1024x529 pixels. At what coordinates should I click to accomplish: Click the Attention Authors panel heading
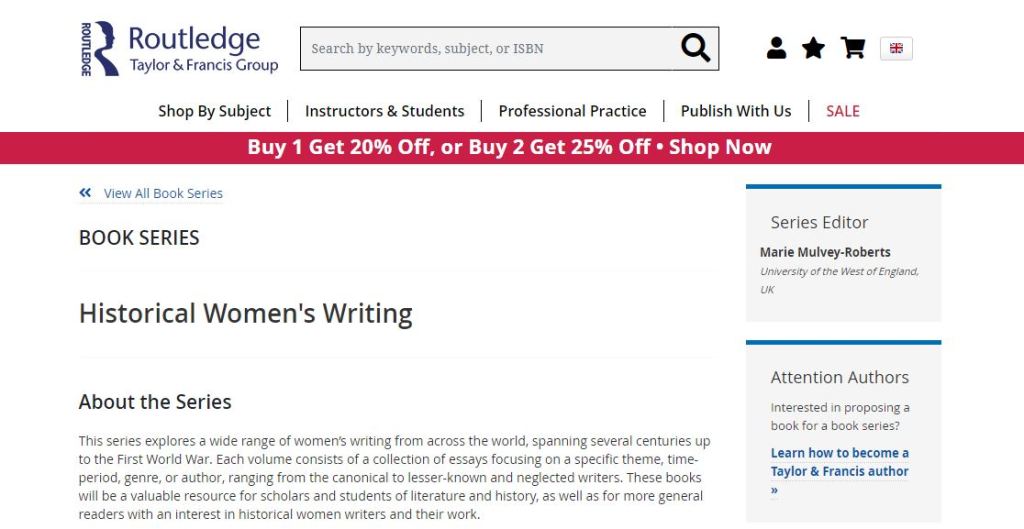(x=839, y=377)
